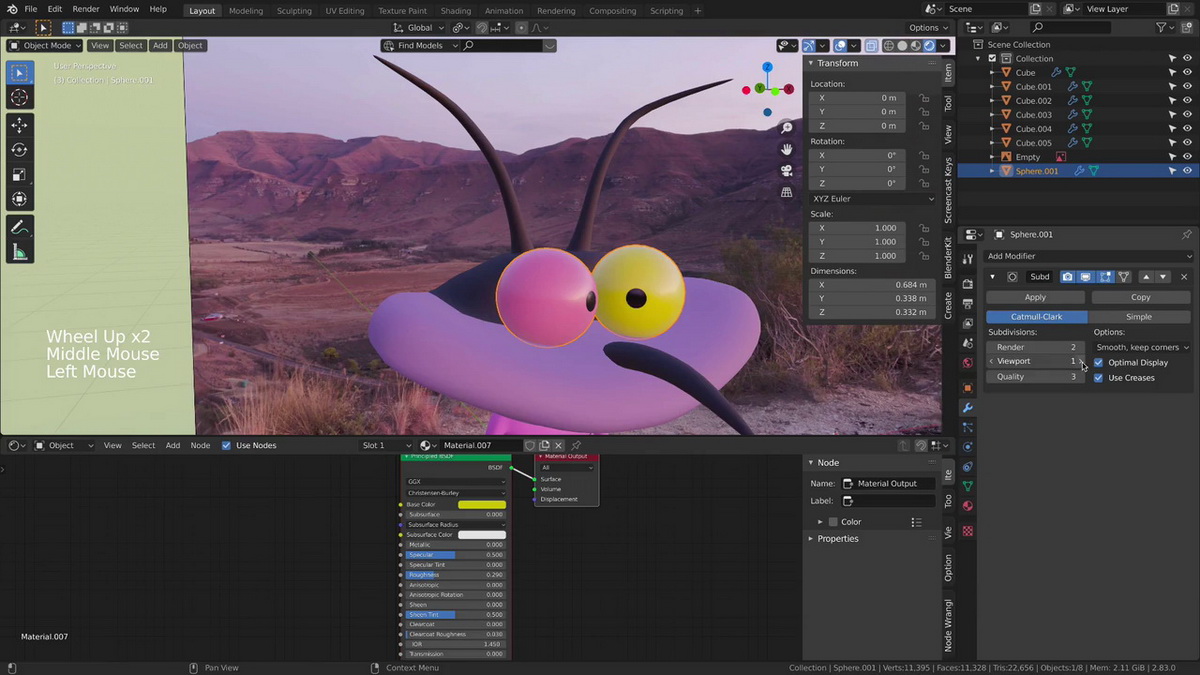The width and height of the screenshot is (1200, 675).
Task: Toggle the X-ray display button
Action: (872, 45)
